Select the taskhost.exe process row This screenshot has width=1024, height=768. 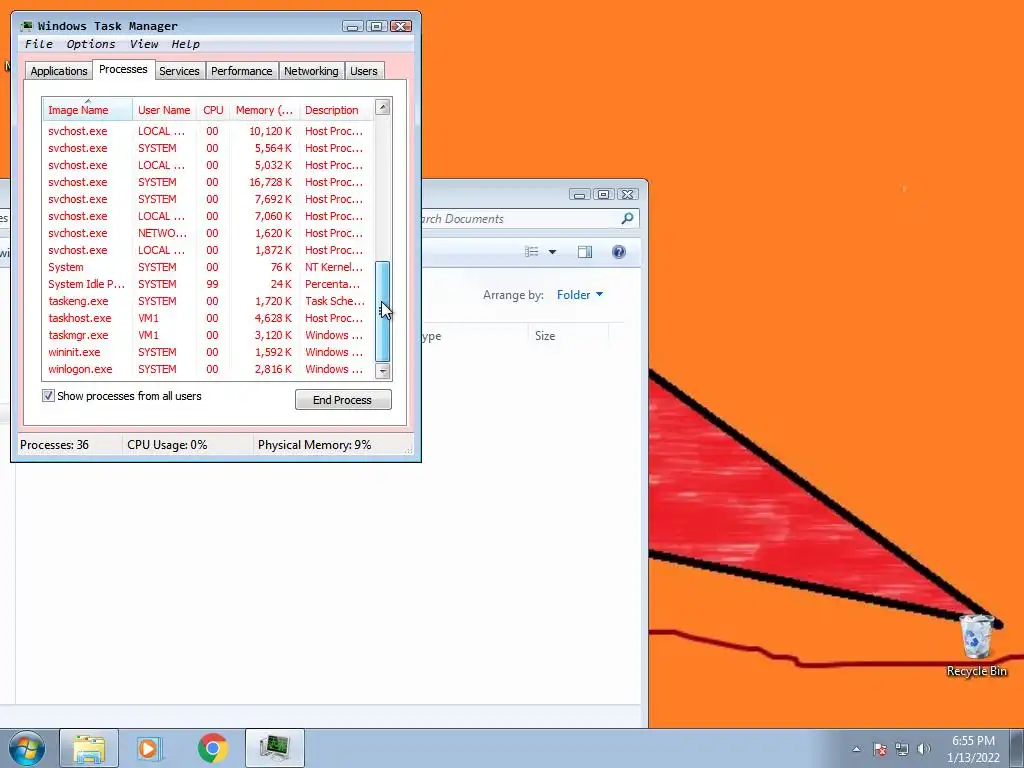[208, 318]
